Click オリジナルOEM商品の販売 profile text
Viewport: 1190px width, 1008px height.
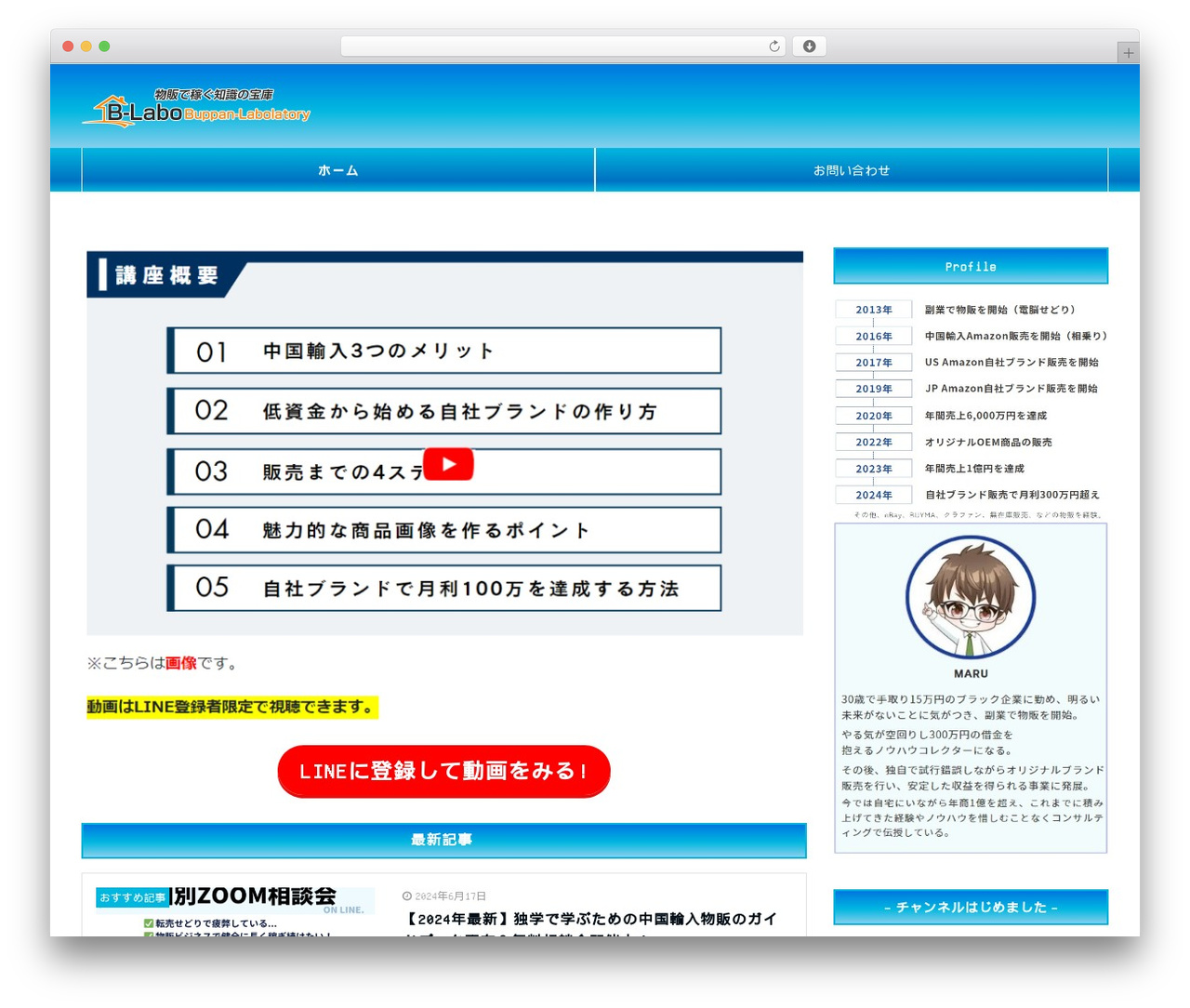coord(988,443)
